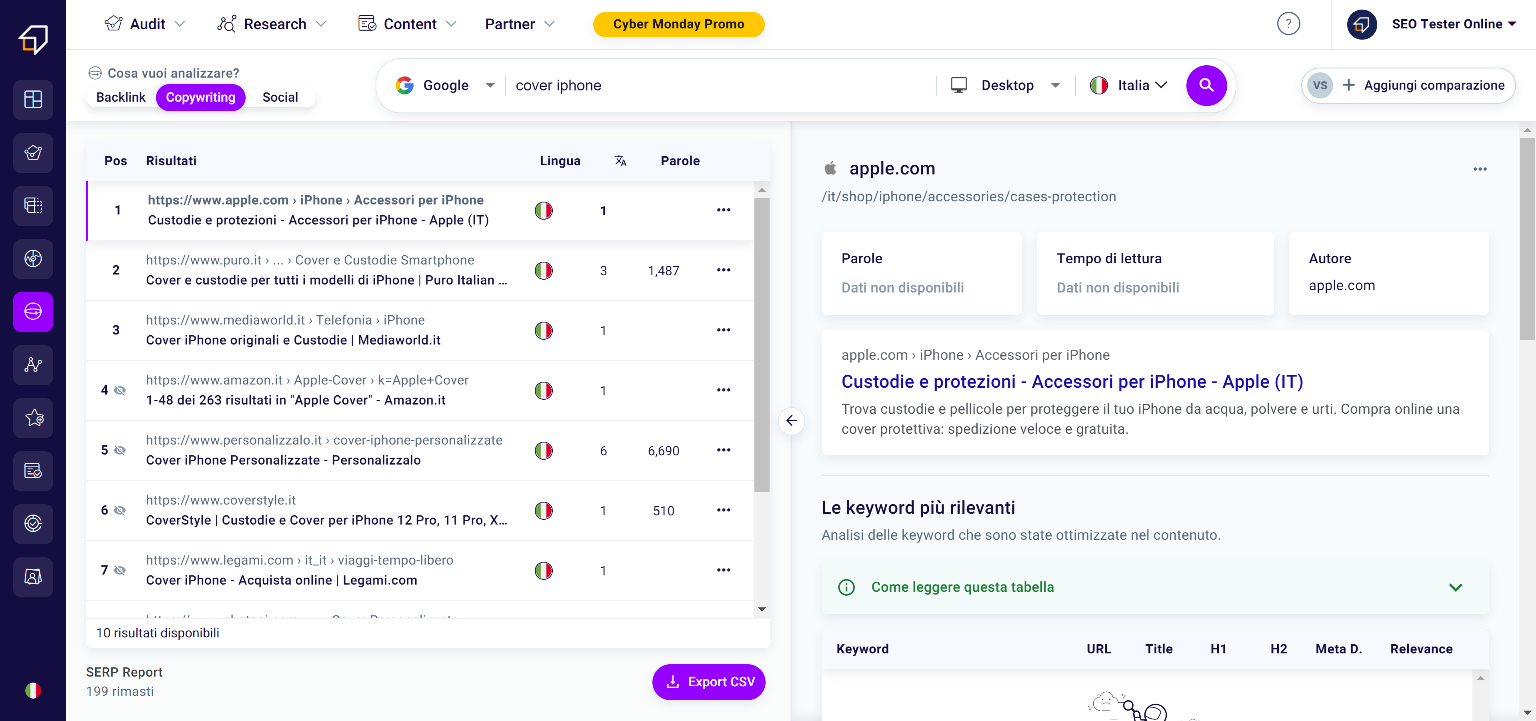Open three-dot menu for personalizzalo.it row
This screenshot has height=721, width=1536.
click(x=724, y=450)
